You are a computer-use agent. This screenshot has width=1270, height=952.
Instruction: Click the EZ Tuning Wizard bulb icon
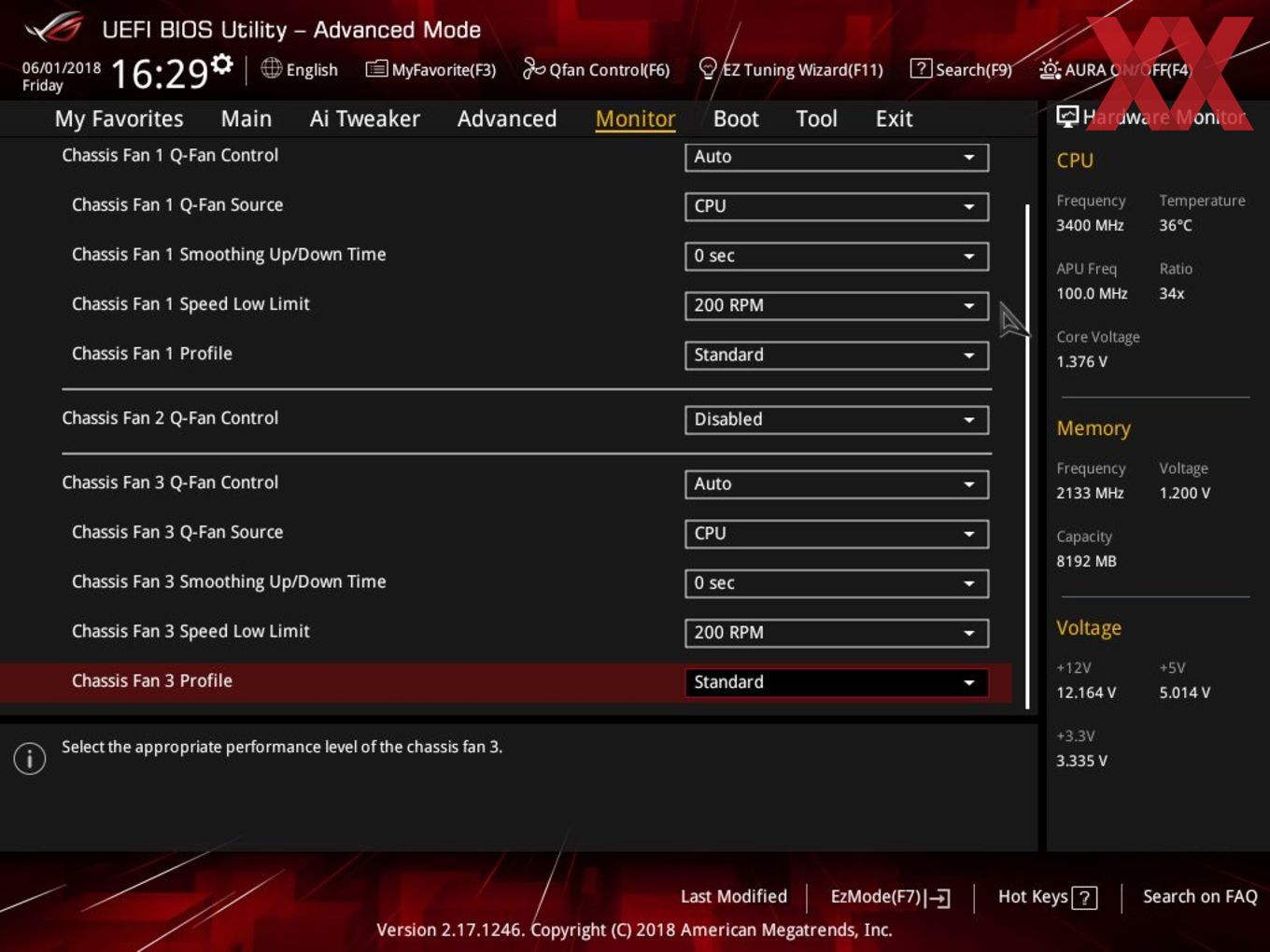coord(708,68)
